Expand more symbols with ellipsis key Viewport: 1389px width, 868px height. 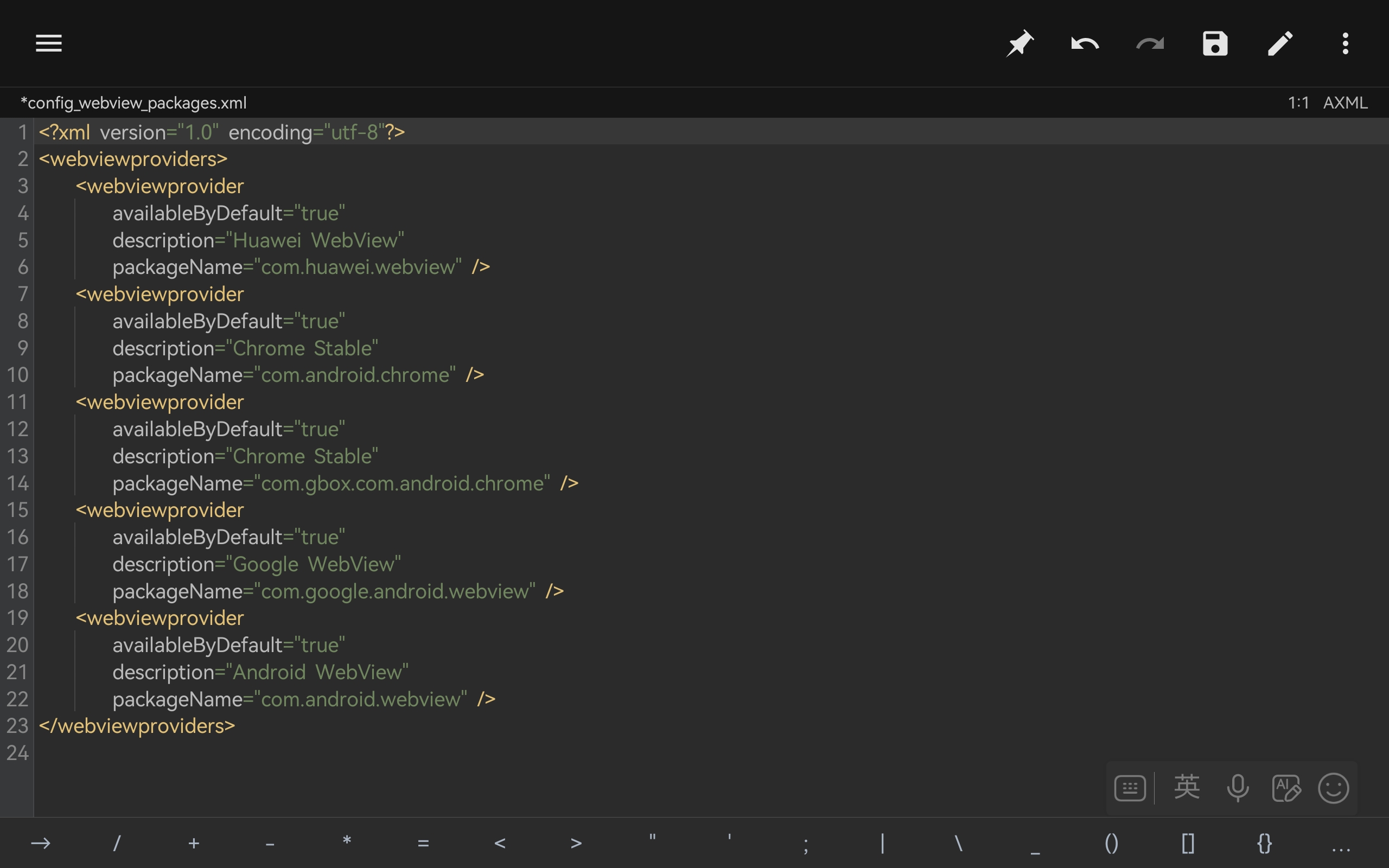click(1341, 843)
